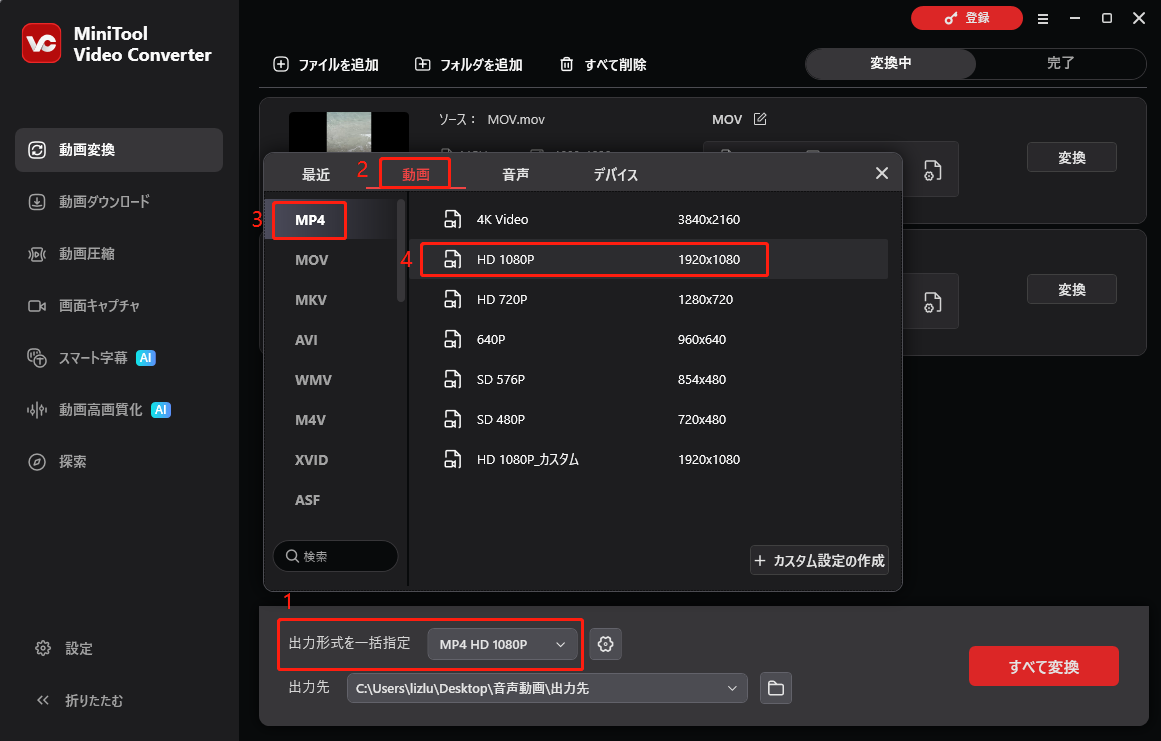Screen dimensions: 1161x741
Task: Click the 3840x2160 resolution text
Action: click(x=709, y=219)
